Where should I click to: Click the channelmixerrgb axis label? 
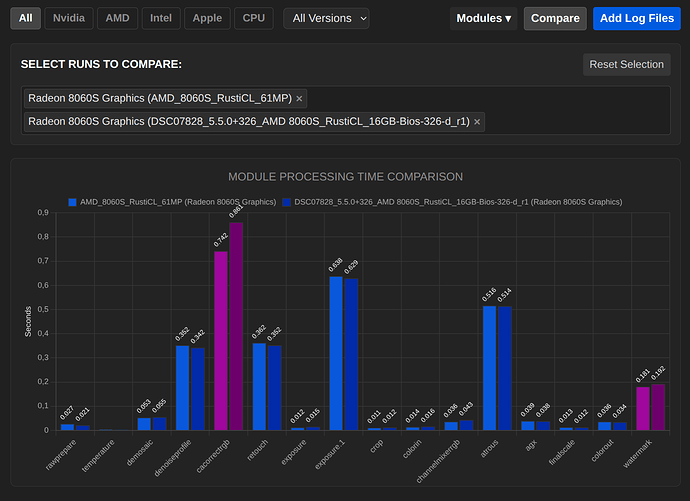tap(438, 461)
